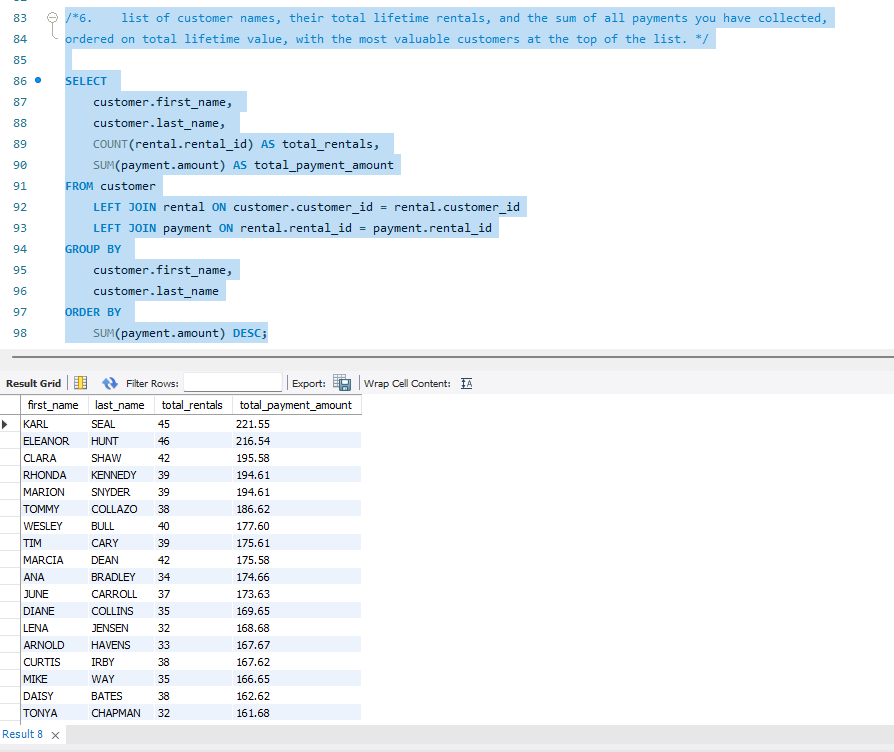The height and width of the screenshot is (752, 894).
Task: Toggle the Wrap Cell Content icon
Action: (x=466, y=383)
